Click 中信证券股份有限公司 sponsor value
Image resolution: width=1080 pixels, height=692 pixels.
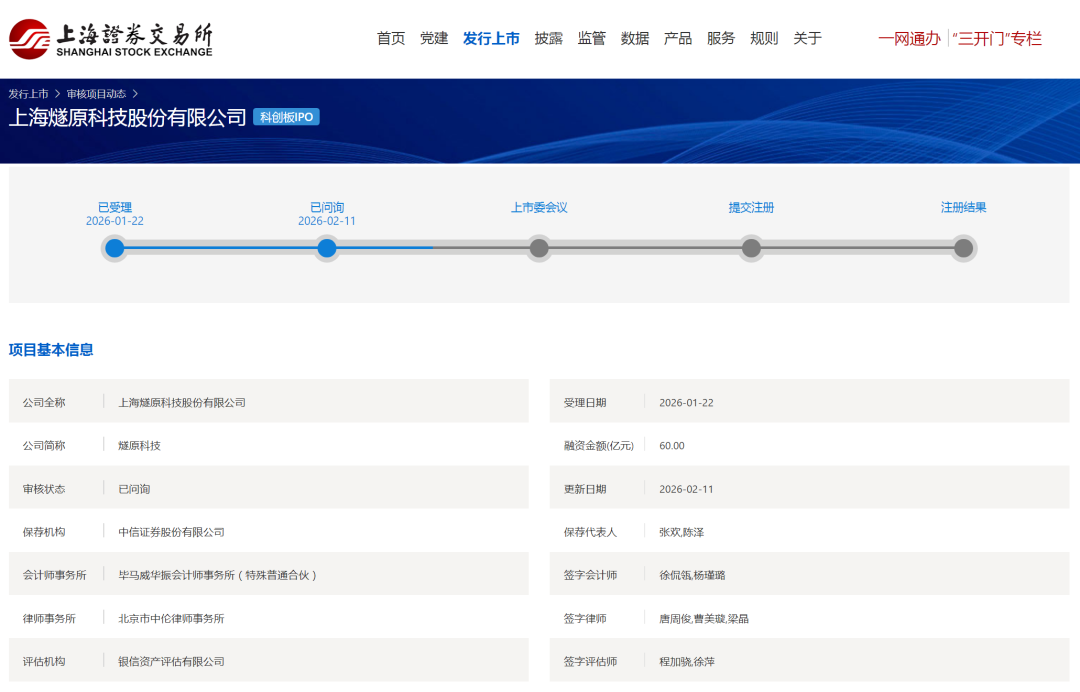click(172, 532)
